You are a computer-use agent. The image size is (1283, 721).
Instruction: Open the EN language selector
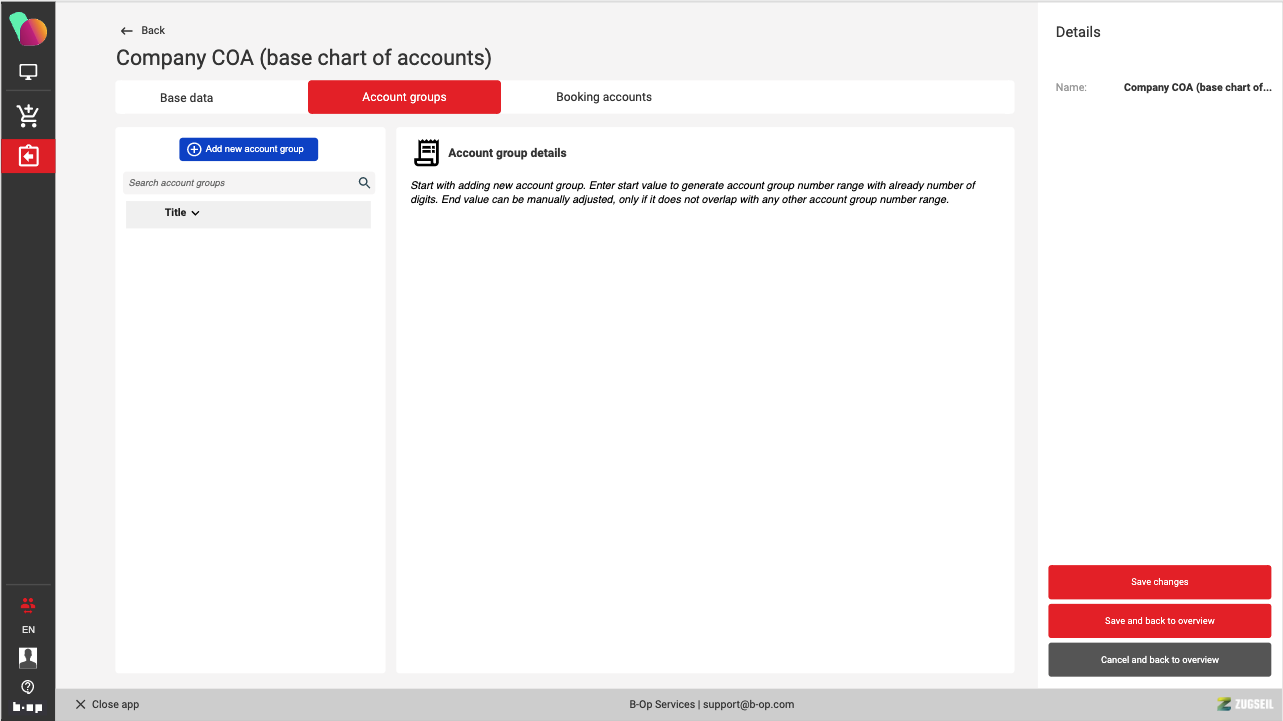[28, 630]
